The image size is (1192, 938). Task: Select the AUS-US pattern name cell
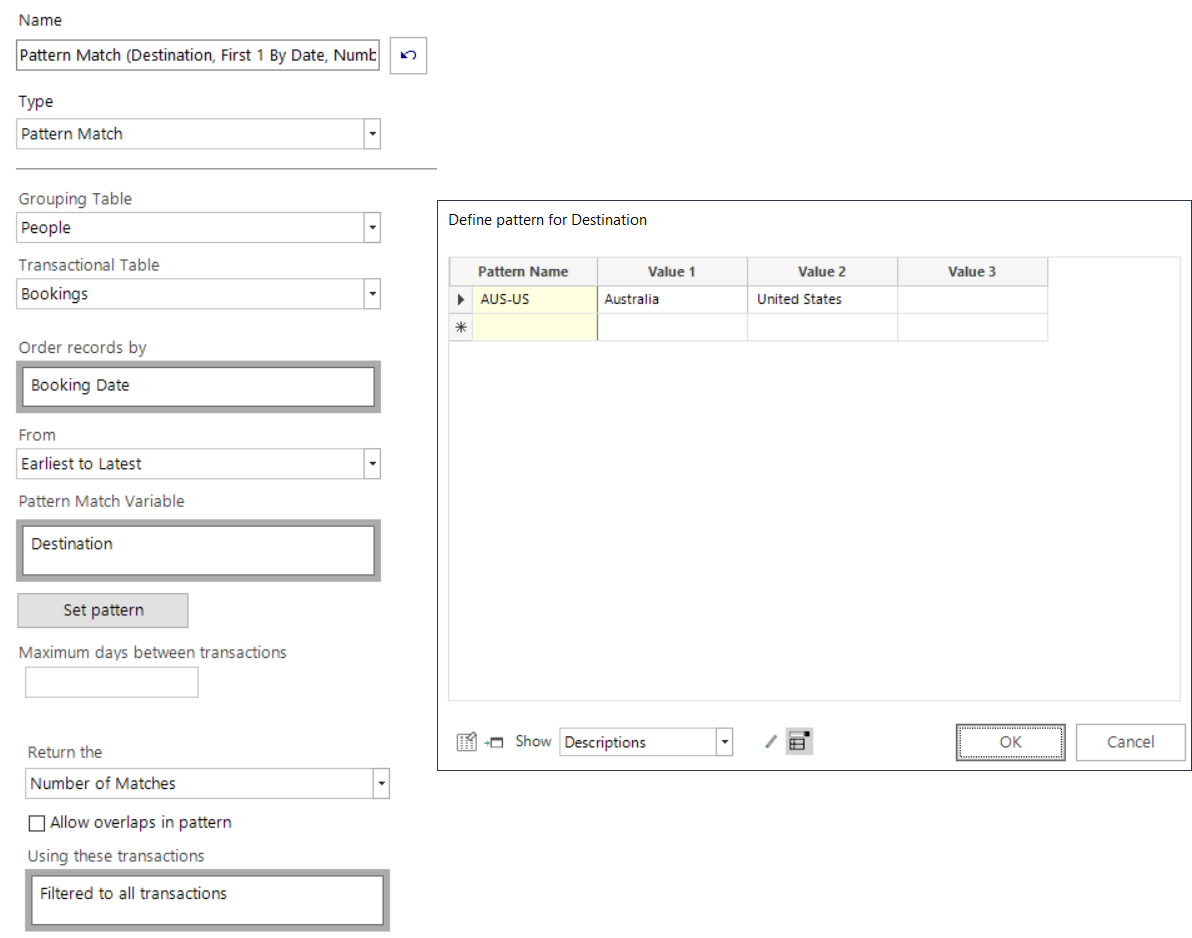point(535,299)
